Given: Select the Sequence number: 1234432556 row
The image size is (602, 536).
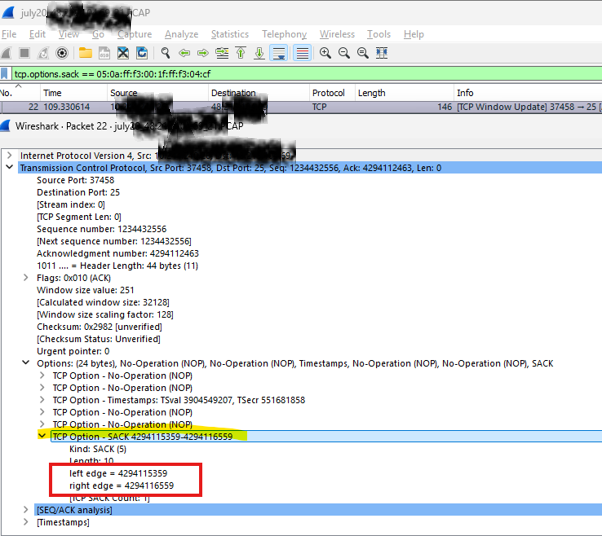Looking at the screenshot, I should (x=101, y=229).
